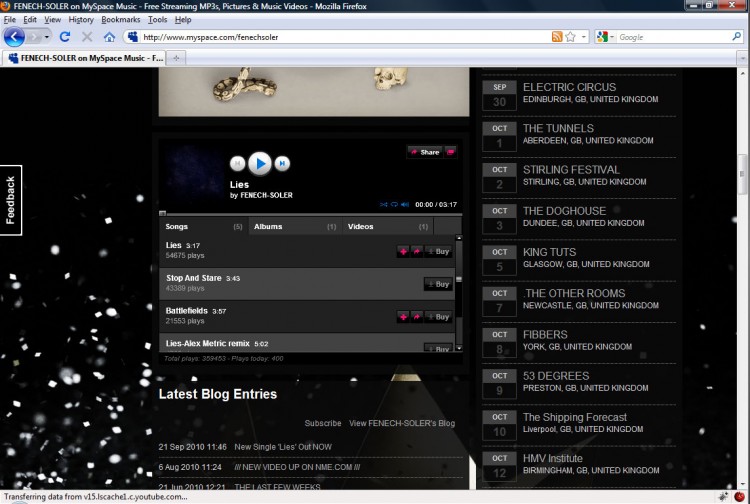
Task: Open THE DOGHOUSE Dundee show
Action: (x=564, y=211)
